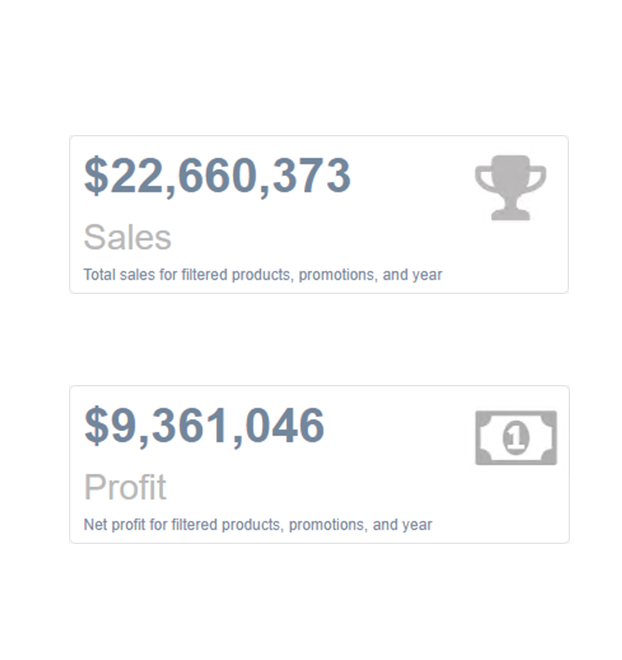Click the trophy base in Sales card
Viewport: 622px width, 660px height.
(510, 214)
